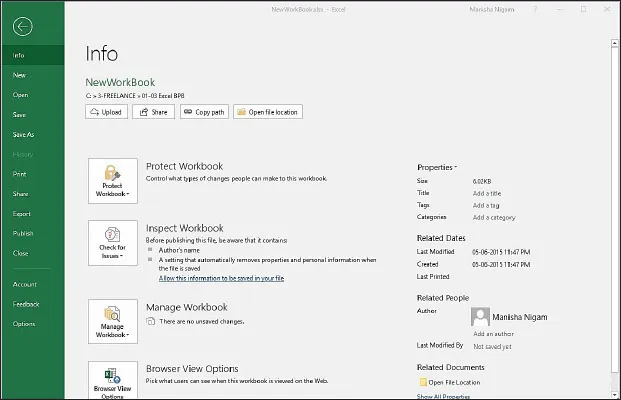Click the Upload button

click(x=106, y=112)
